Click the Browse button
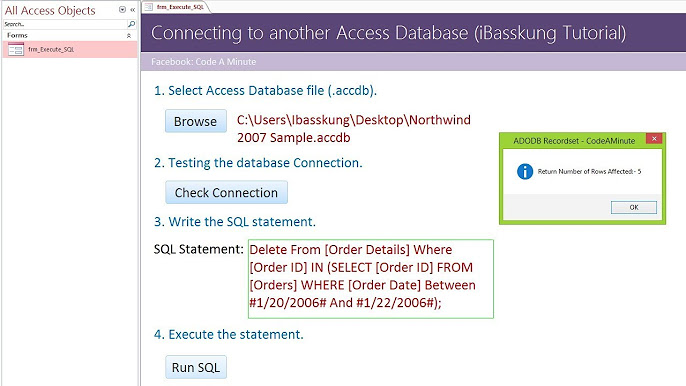The height and width of the screenshot is (386, 686). (x=196, y=121)
